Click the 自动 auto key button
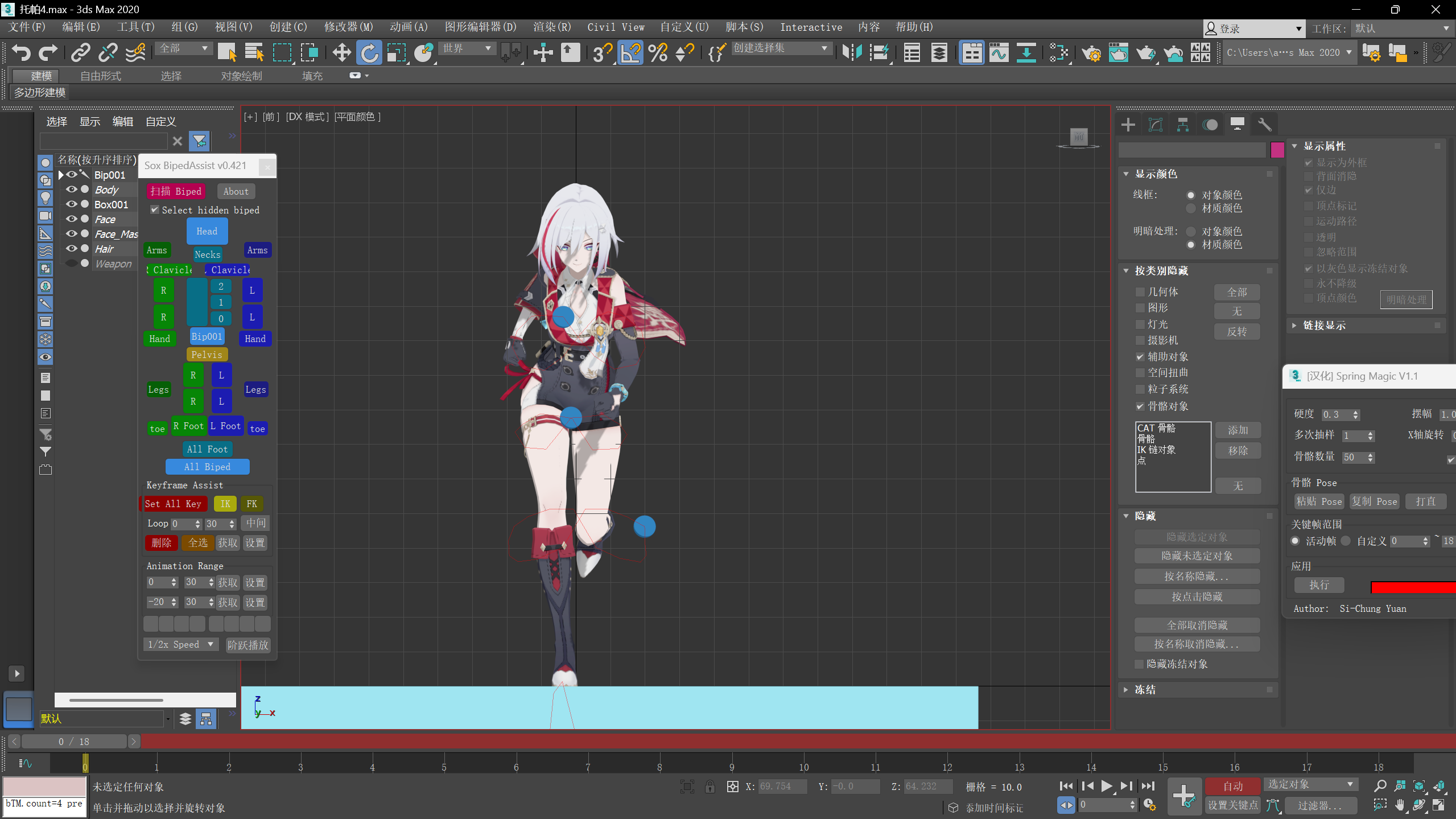The height and width of the screenshot is (819, 1456). point(1233,786)
